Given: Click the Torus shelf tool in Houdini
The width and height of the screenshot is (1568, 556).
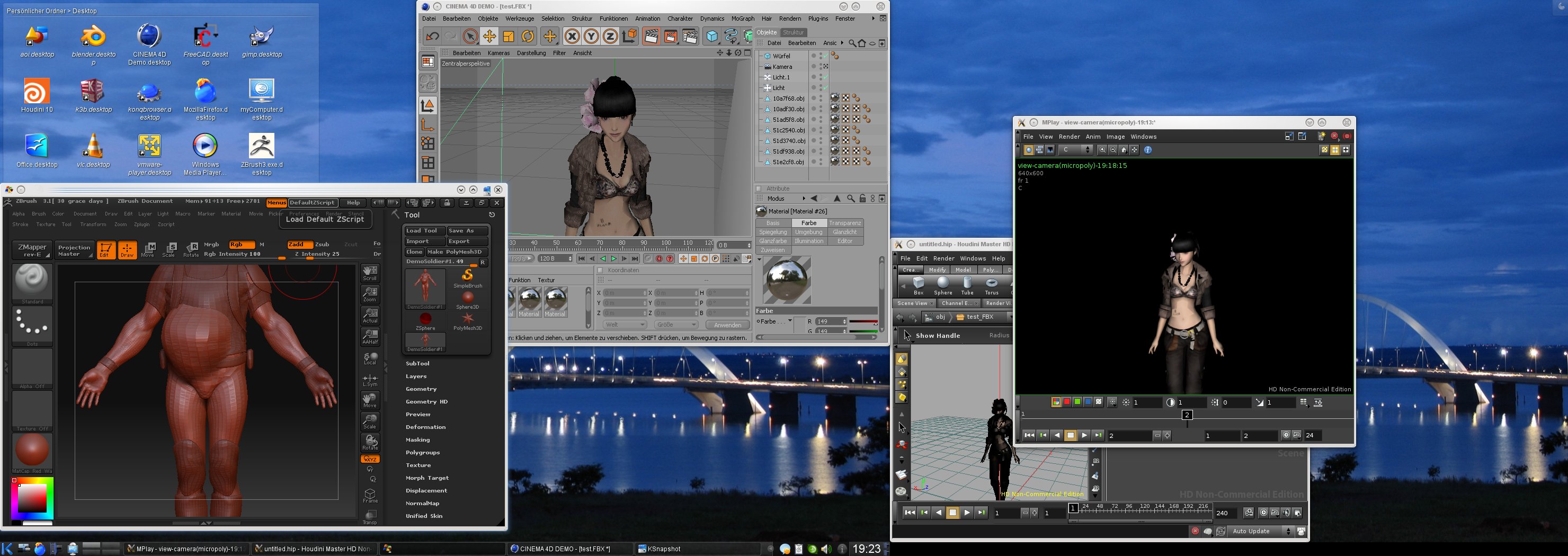Looking at the screenshot, I should tap(992, 285).
